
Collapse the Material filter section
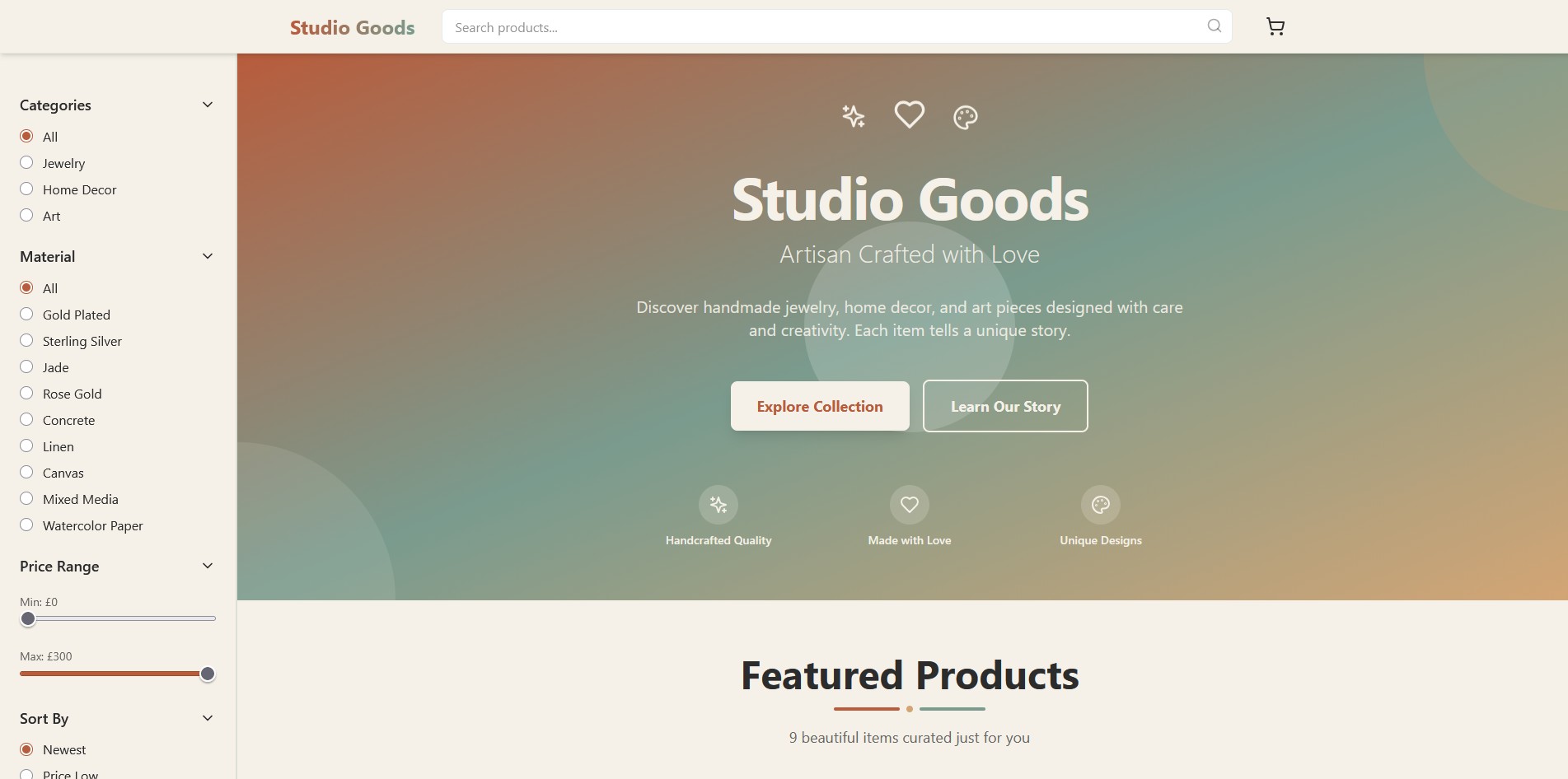point(207,255)
